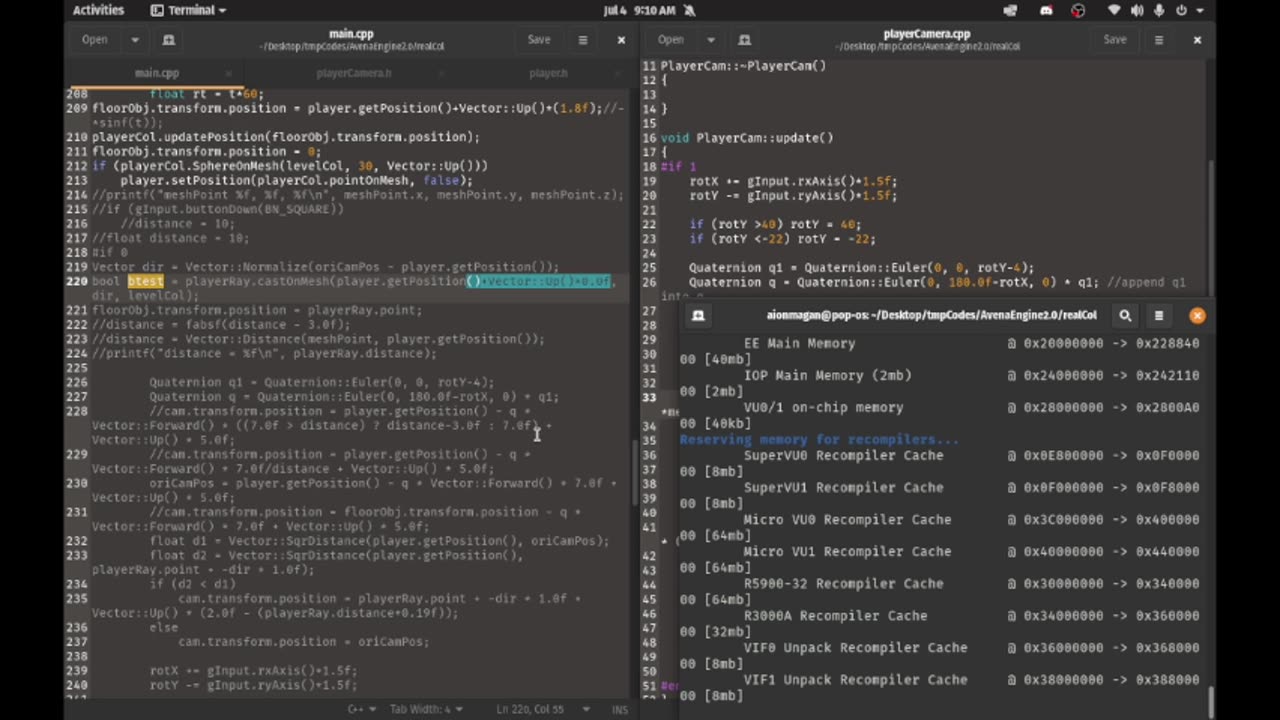Click 'IOP Main Memory (2mb)' terminal entry
The height and width of the screenshot is (720, 1280).
click(x=827, y=375)
